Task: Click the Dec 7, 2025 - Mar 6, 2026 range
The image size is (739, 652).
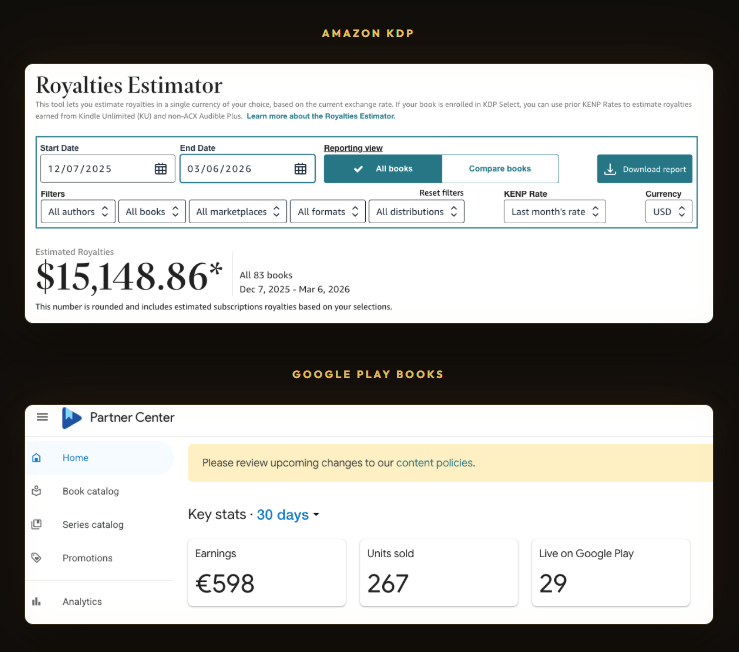Action: point(295,289)
